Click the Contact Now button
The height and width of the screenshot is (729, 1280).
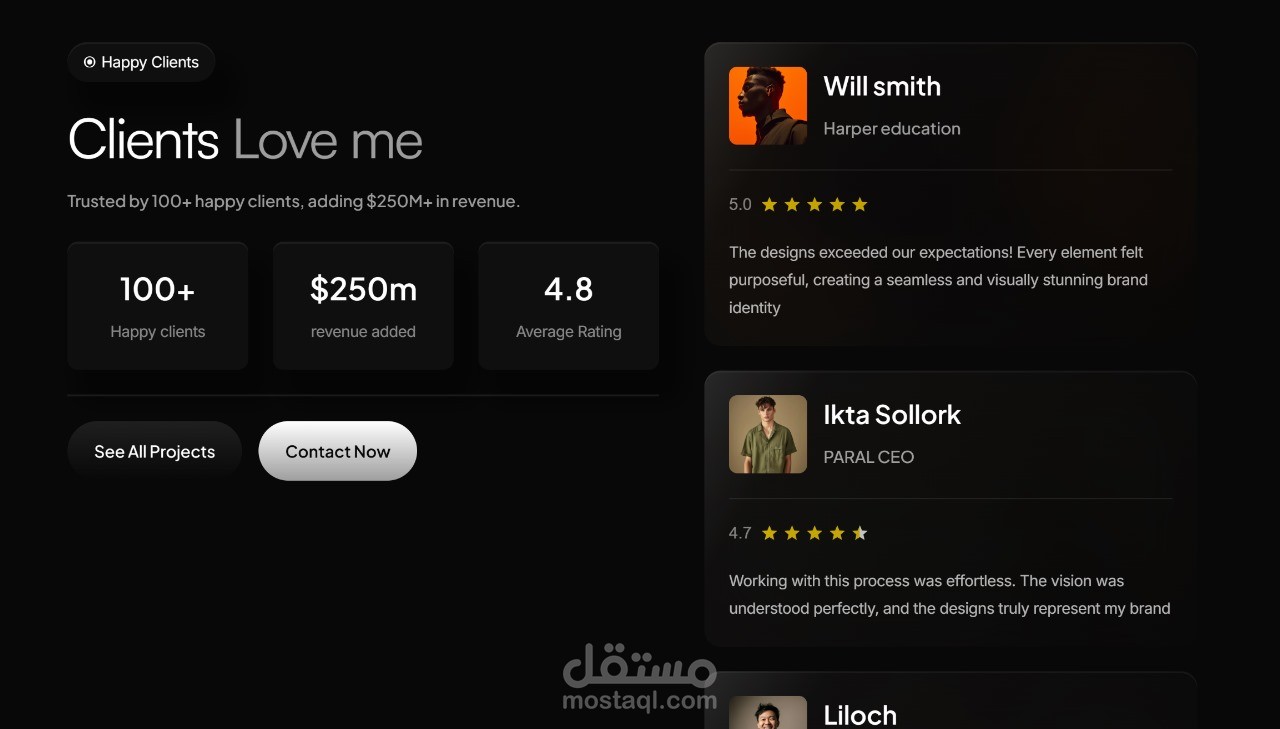pos(338,451)
